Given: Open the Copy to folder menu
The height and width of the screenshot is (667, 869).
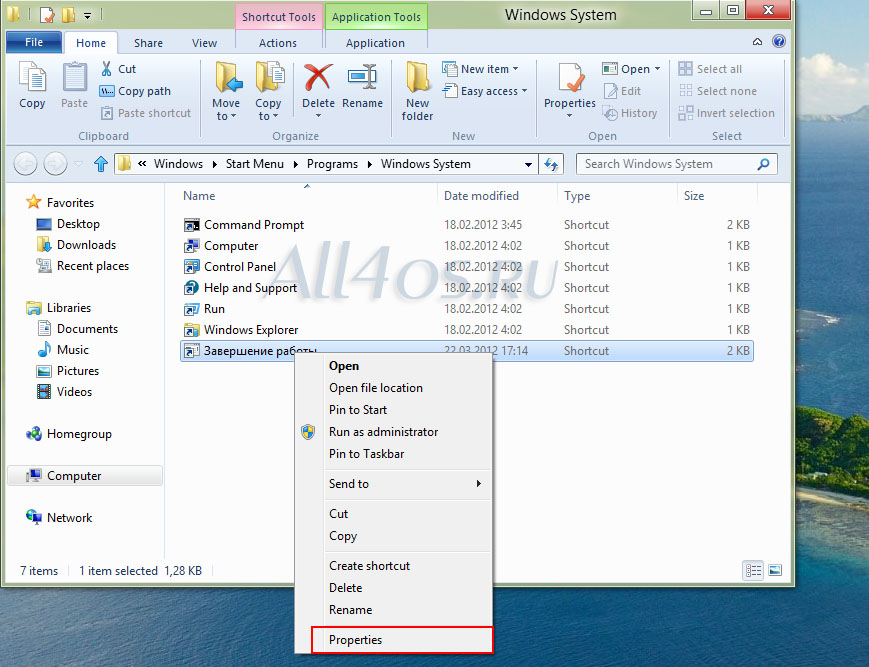Looking at the screenshot, I should tap(268, 91).
